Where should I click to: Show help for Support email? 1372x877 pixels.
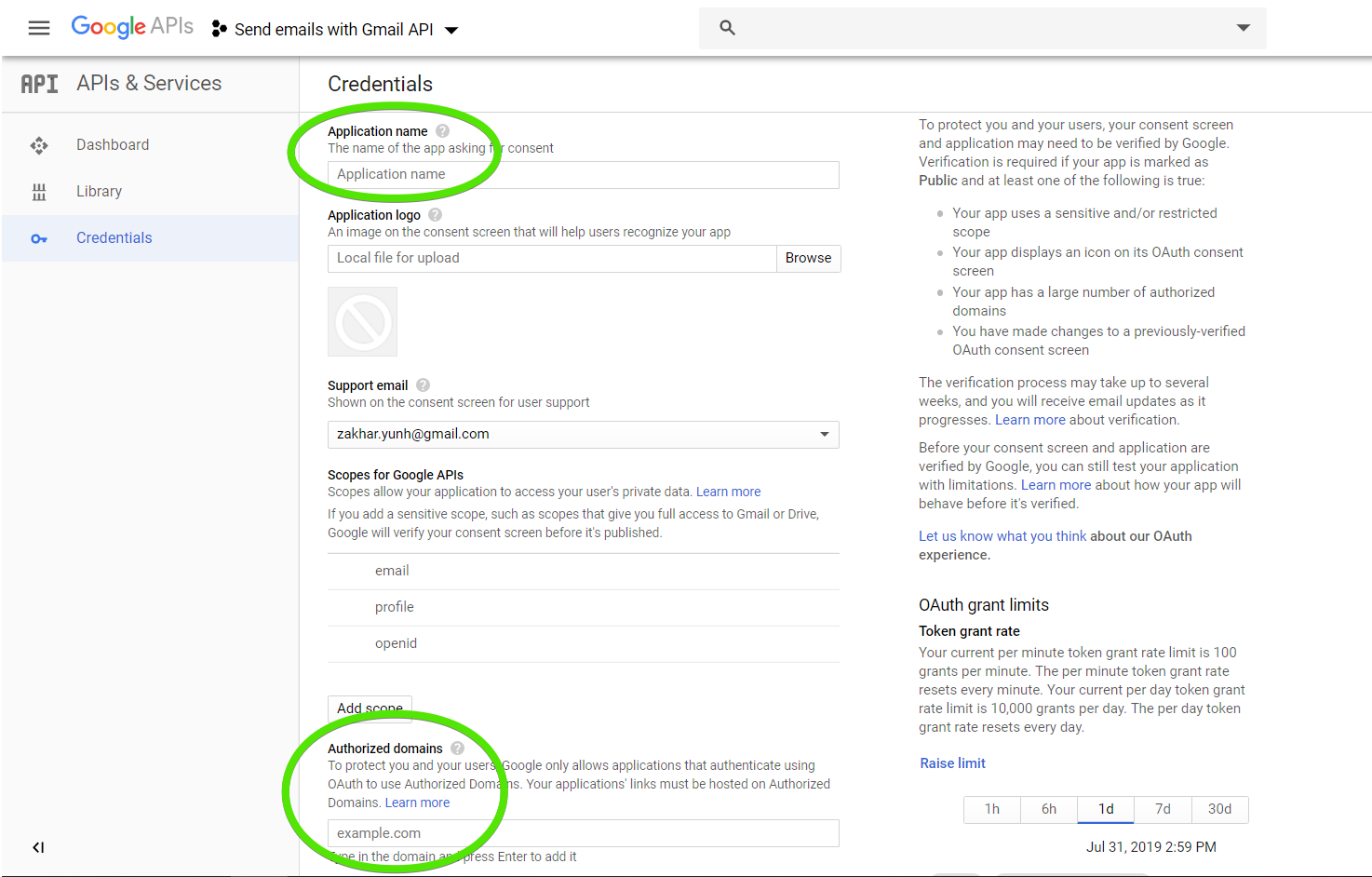point(423,385)
